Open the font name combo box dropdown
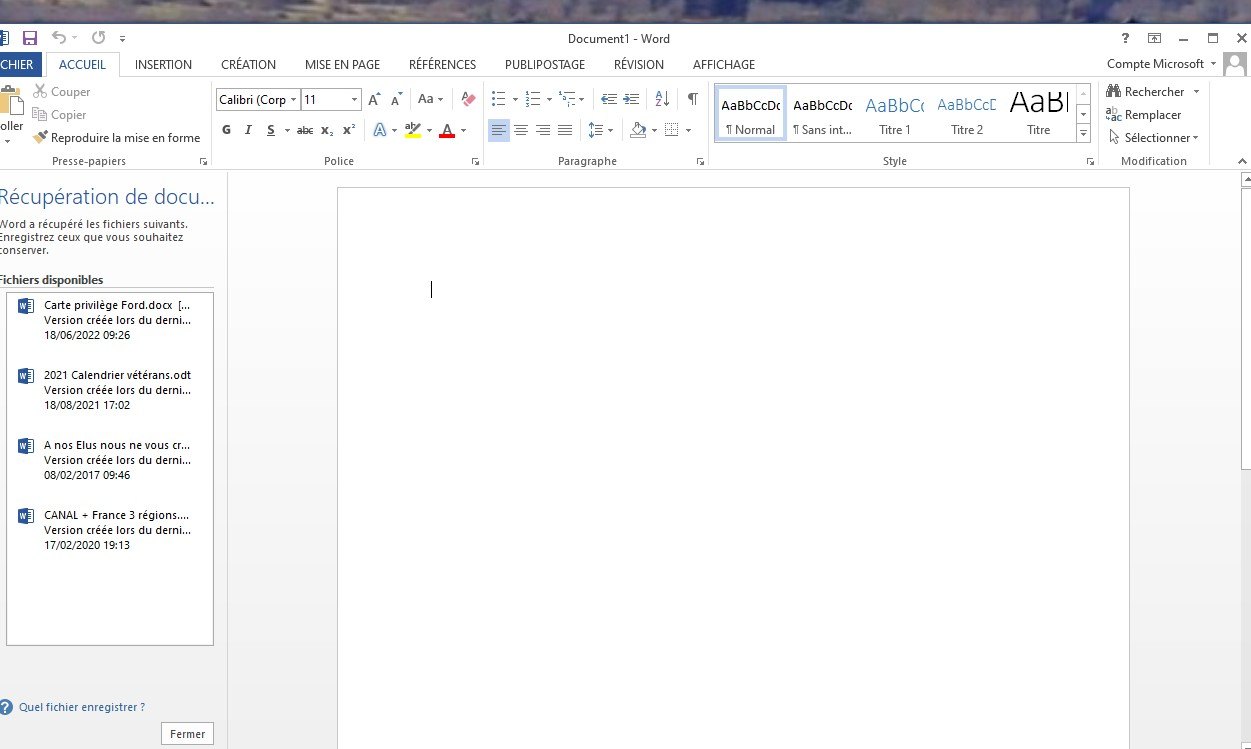The width and height of the screenshot is (1251, 749). (x=294, y=100)
